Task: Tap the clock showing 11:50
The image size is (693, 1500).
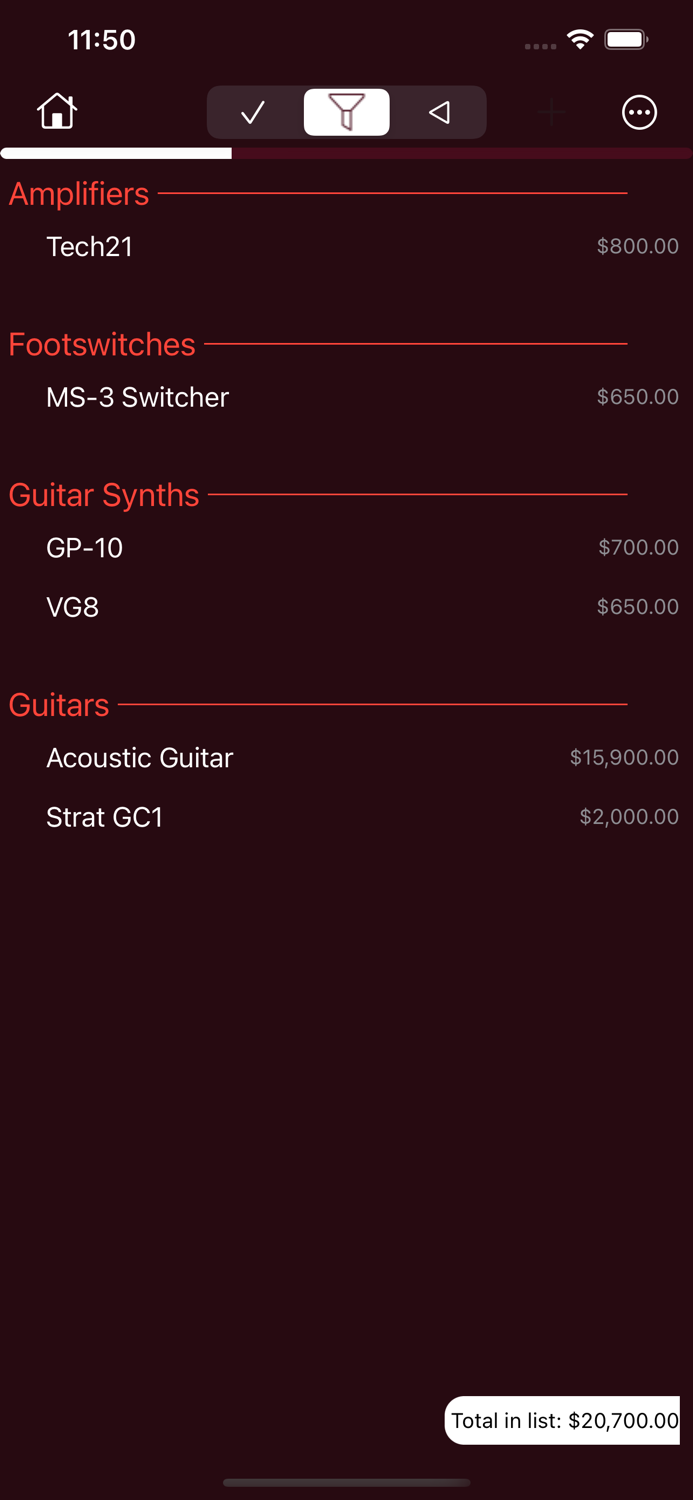Action: click(101, 40)
